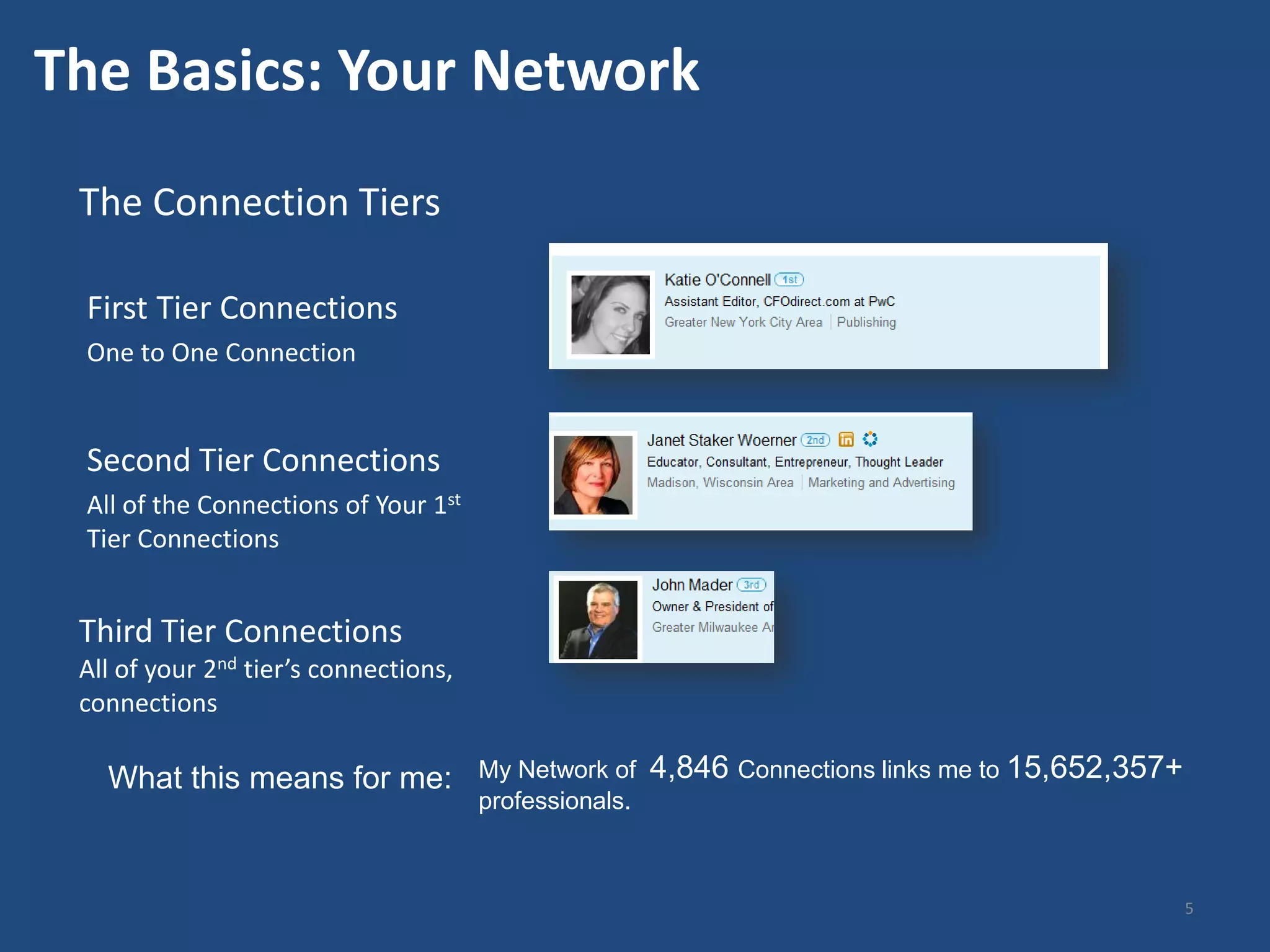The height and width of the screenshot is (952, 1270).
Task: Click the John Mader name link
Action: tap(692, 585)
